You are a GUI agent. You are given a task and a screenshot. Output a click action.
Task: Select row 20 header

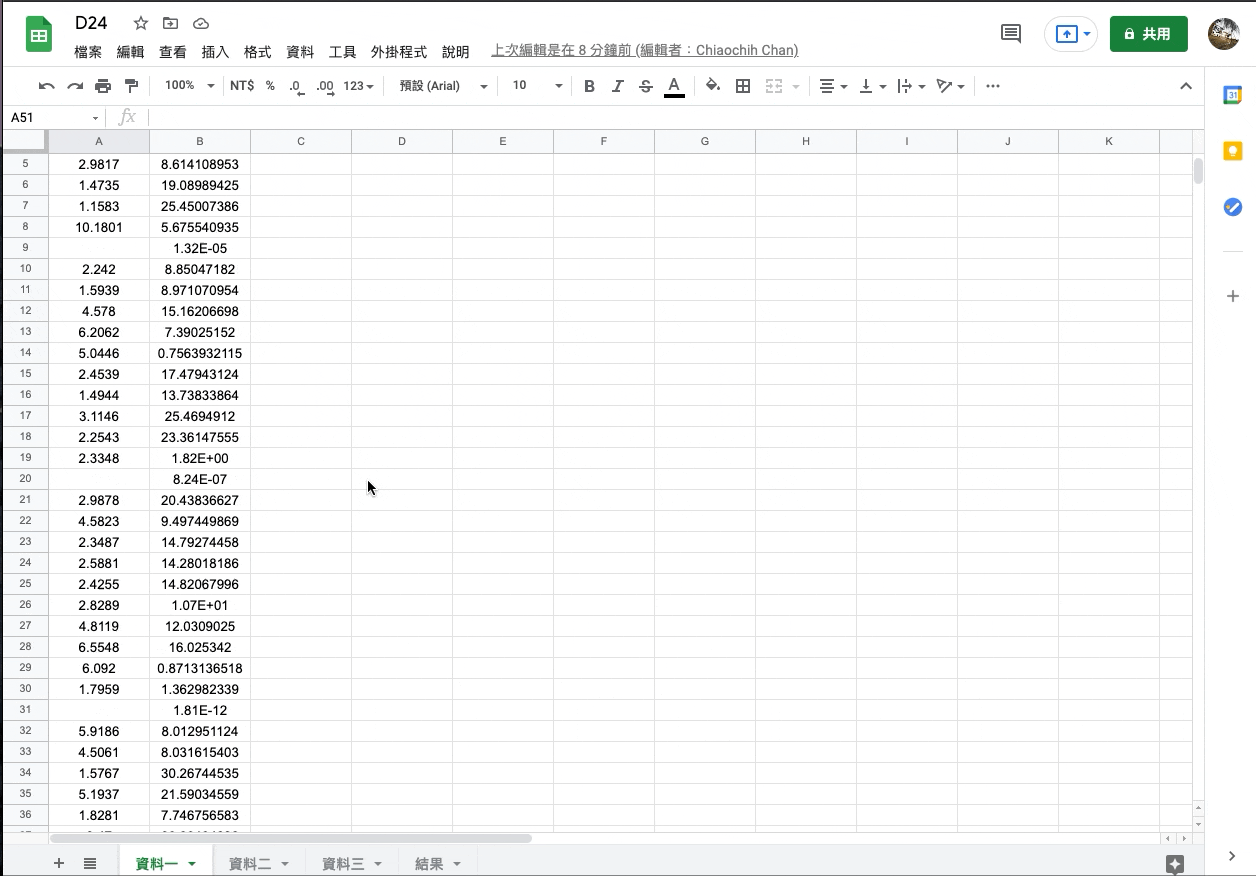25,479
